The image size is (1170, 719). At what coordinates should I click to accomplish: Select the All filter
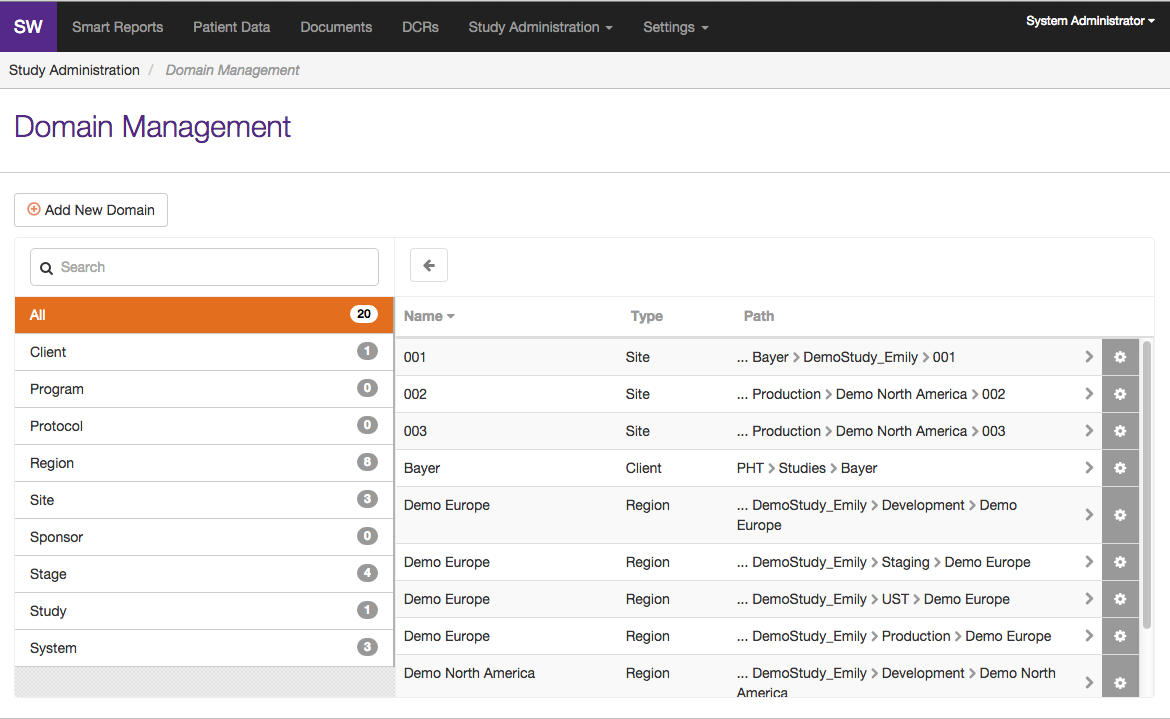pyautogui.click(x=204, y=315)
